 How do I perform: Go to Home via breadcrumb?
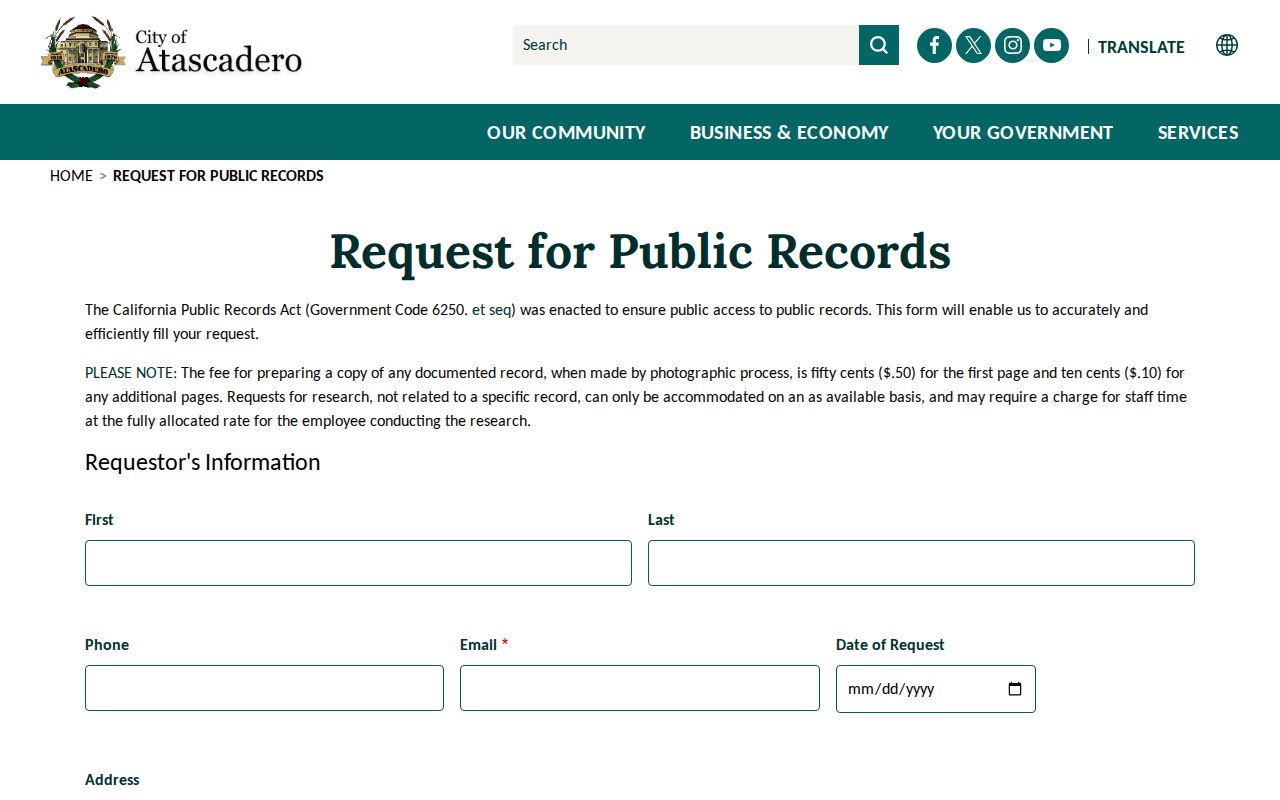71,176
